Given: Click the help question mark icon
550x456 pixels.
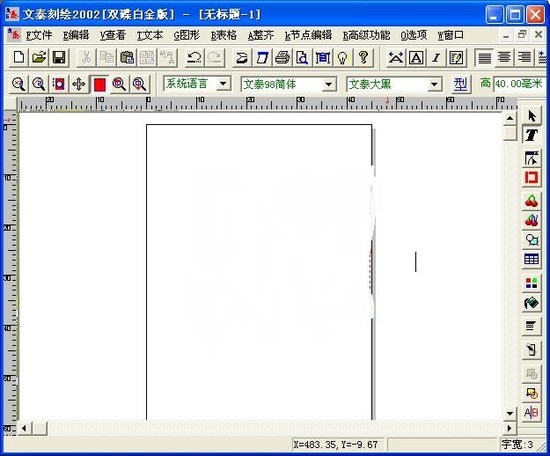Looking at the screenshot, I should (363, 58).
